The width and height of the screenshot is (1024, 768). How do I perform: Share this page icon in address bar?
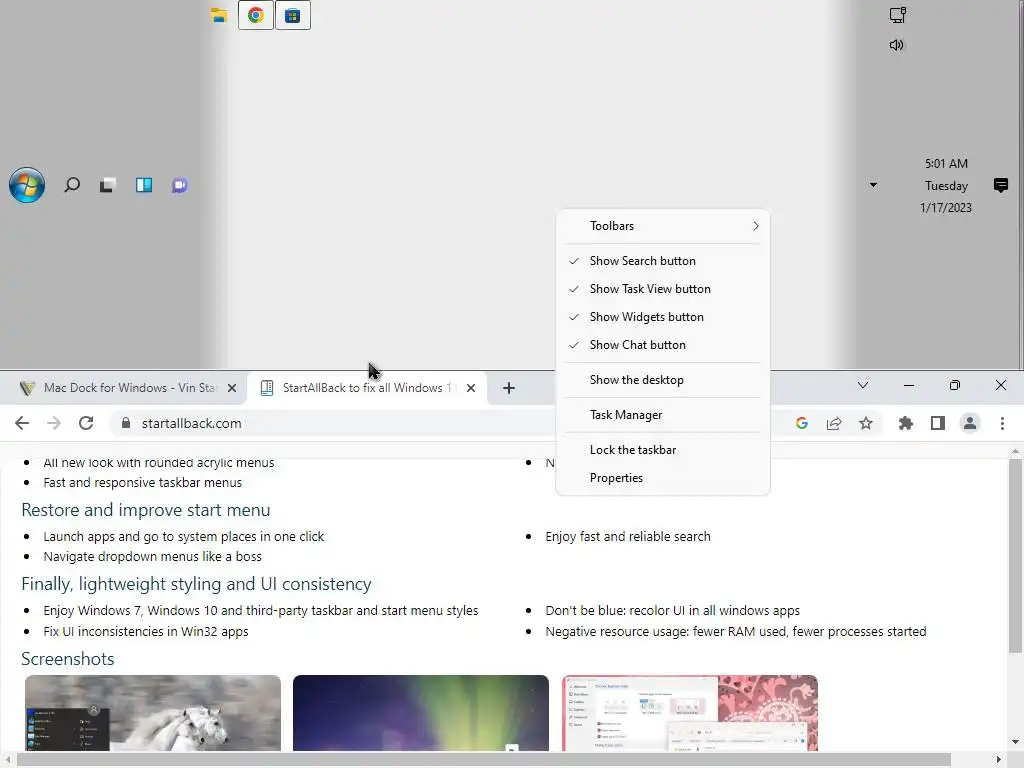click(x=834, y=423)
